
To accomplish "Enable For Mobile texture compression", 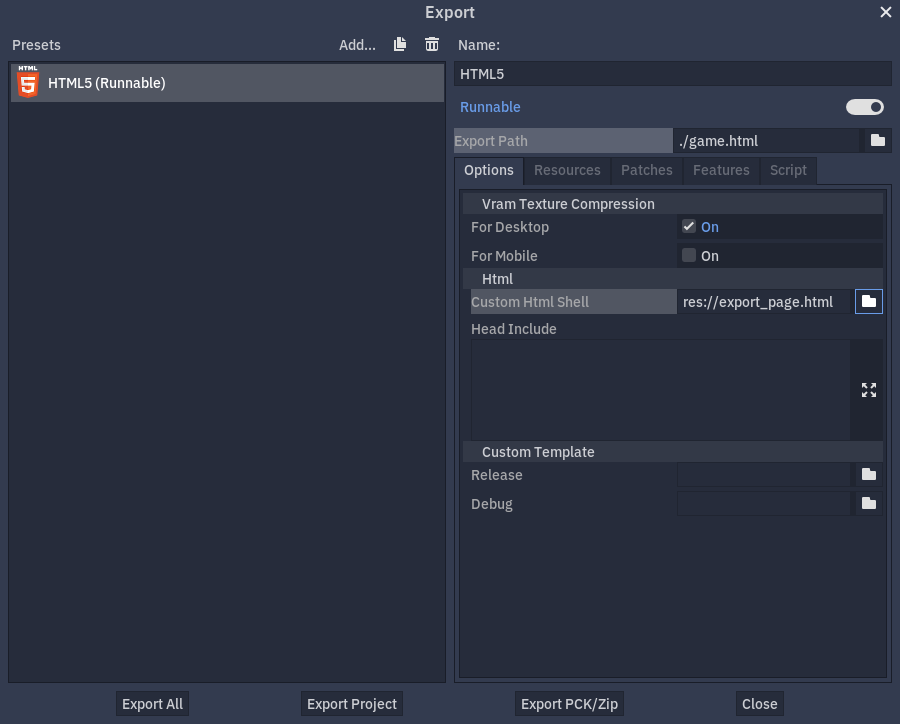I will click(x=688, y=255).
